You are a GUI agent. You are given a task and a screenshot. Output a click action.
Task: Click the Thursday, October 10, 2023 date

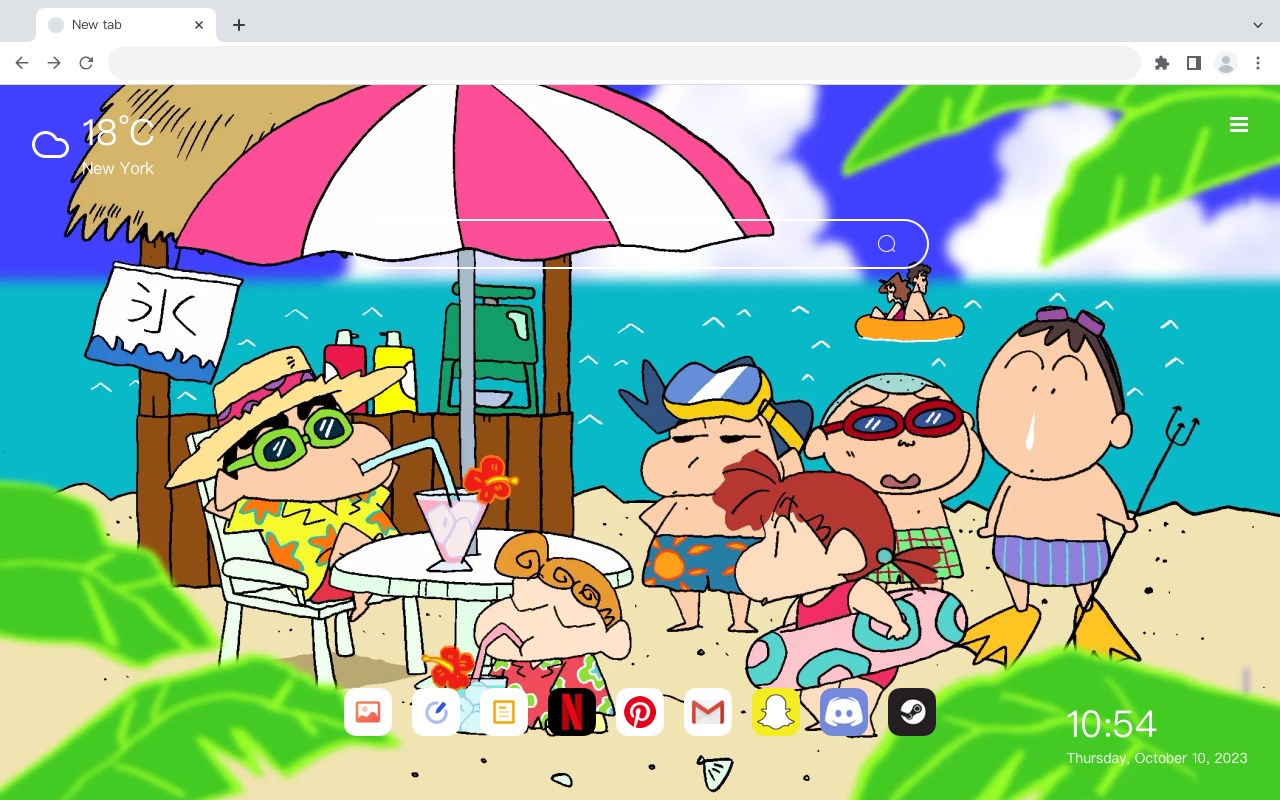click(x=1157, y=758)
